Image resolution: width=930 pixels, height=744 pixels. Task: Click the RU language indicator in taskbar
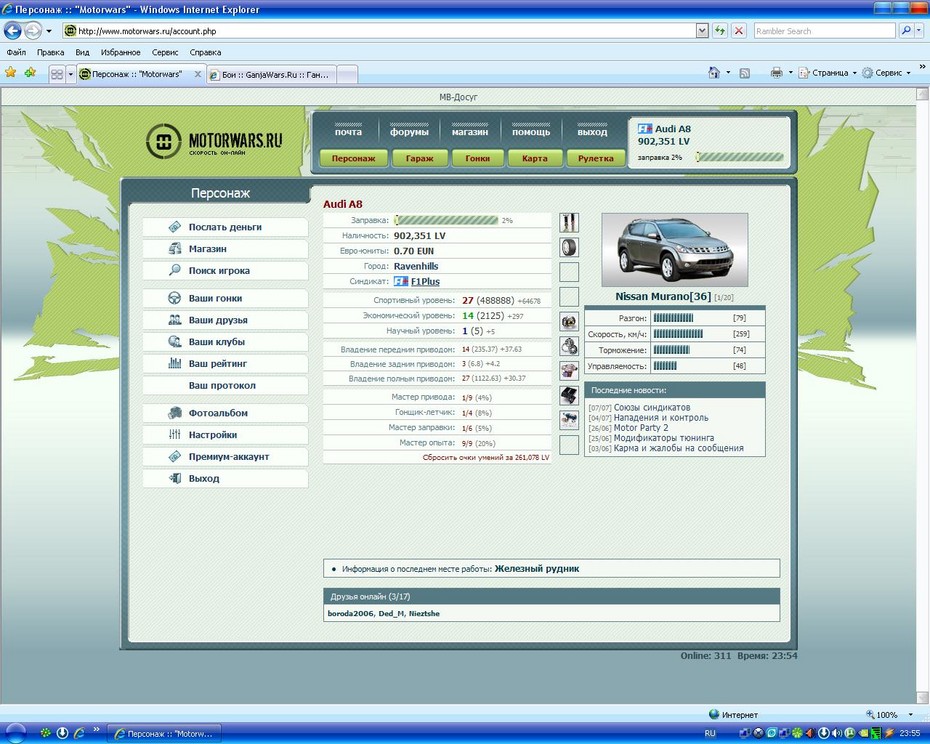[x=710, y=733]
